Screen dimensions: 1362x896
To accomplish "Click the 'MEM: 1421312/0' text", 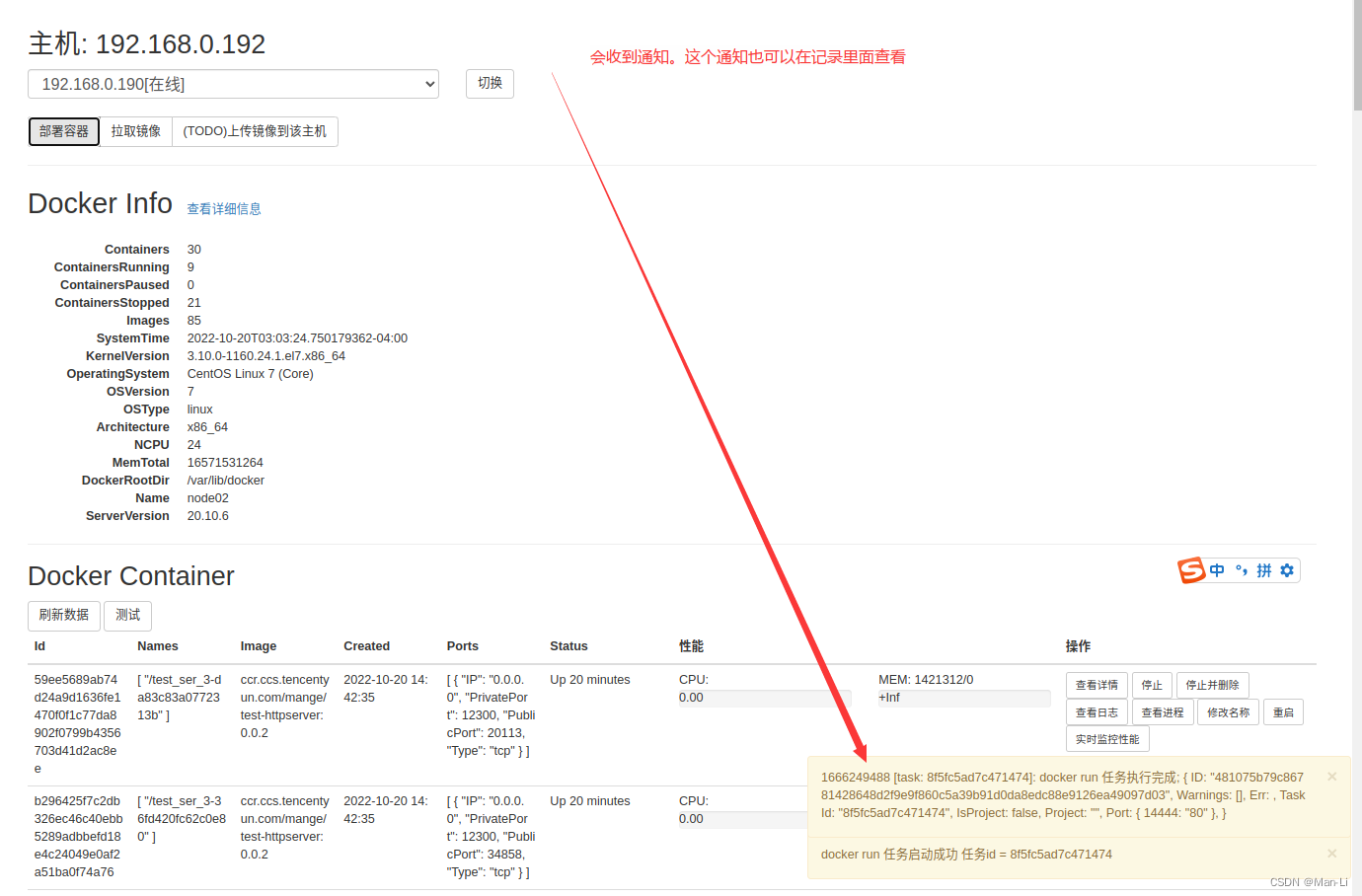I will click(926, 680).
